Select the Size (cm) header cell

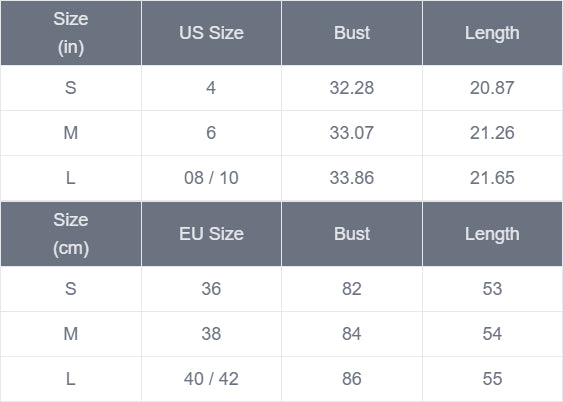pos(71,234)
